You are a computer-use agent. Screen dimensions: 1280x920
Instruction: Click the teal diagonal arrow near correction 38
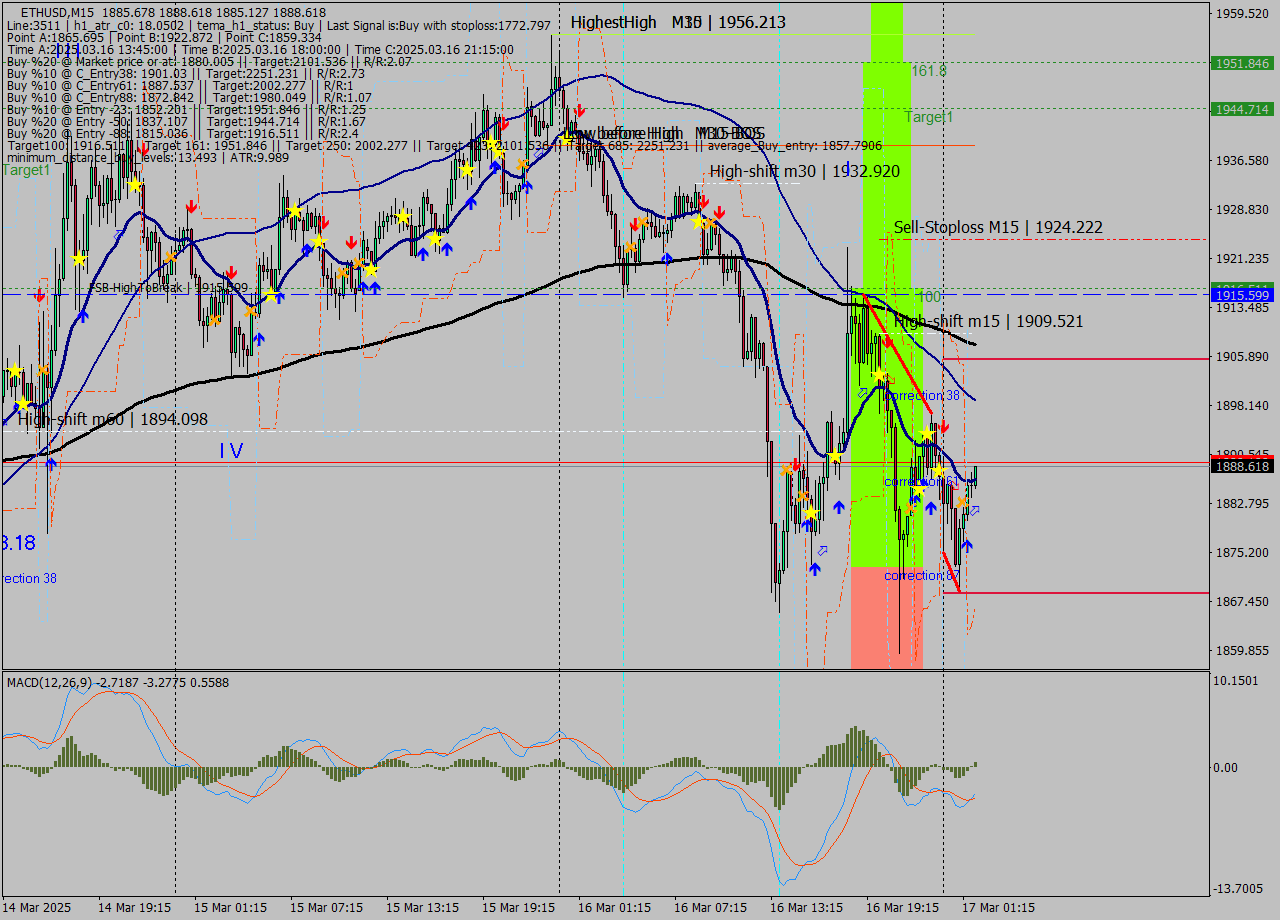[863, 391]
